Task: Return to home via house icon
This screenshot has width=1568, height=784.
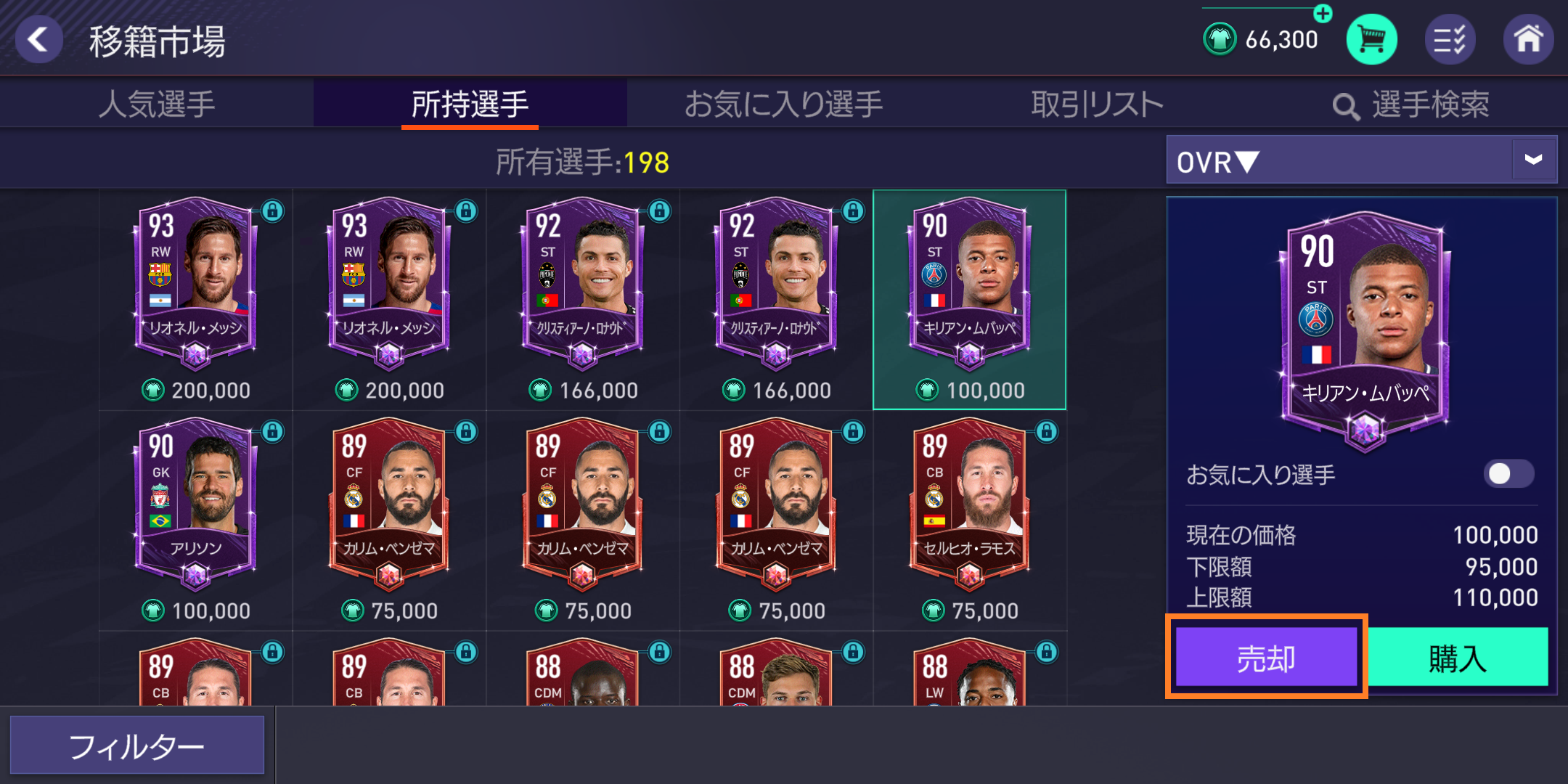Action: pyautogui.click(x=1528, y=39)
